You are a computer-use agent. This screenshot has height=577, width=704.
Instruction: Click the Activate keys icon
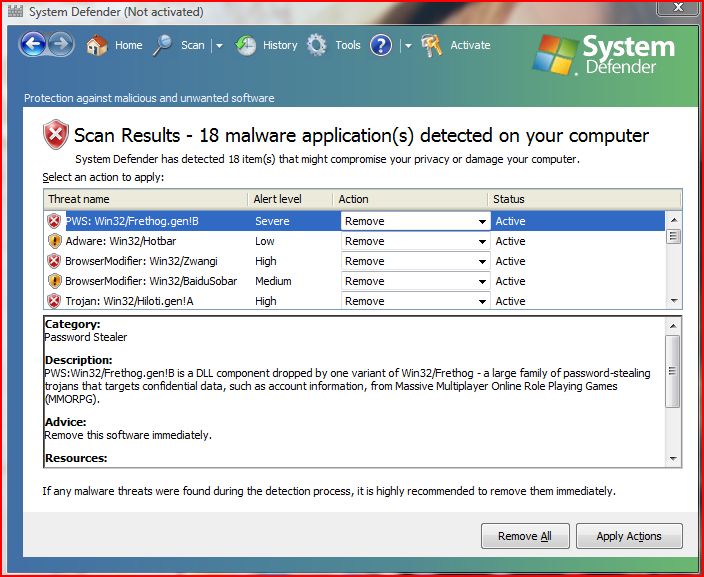(x=432, y=45)
